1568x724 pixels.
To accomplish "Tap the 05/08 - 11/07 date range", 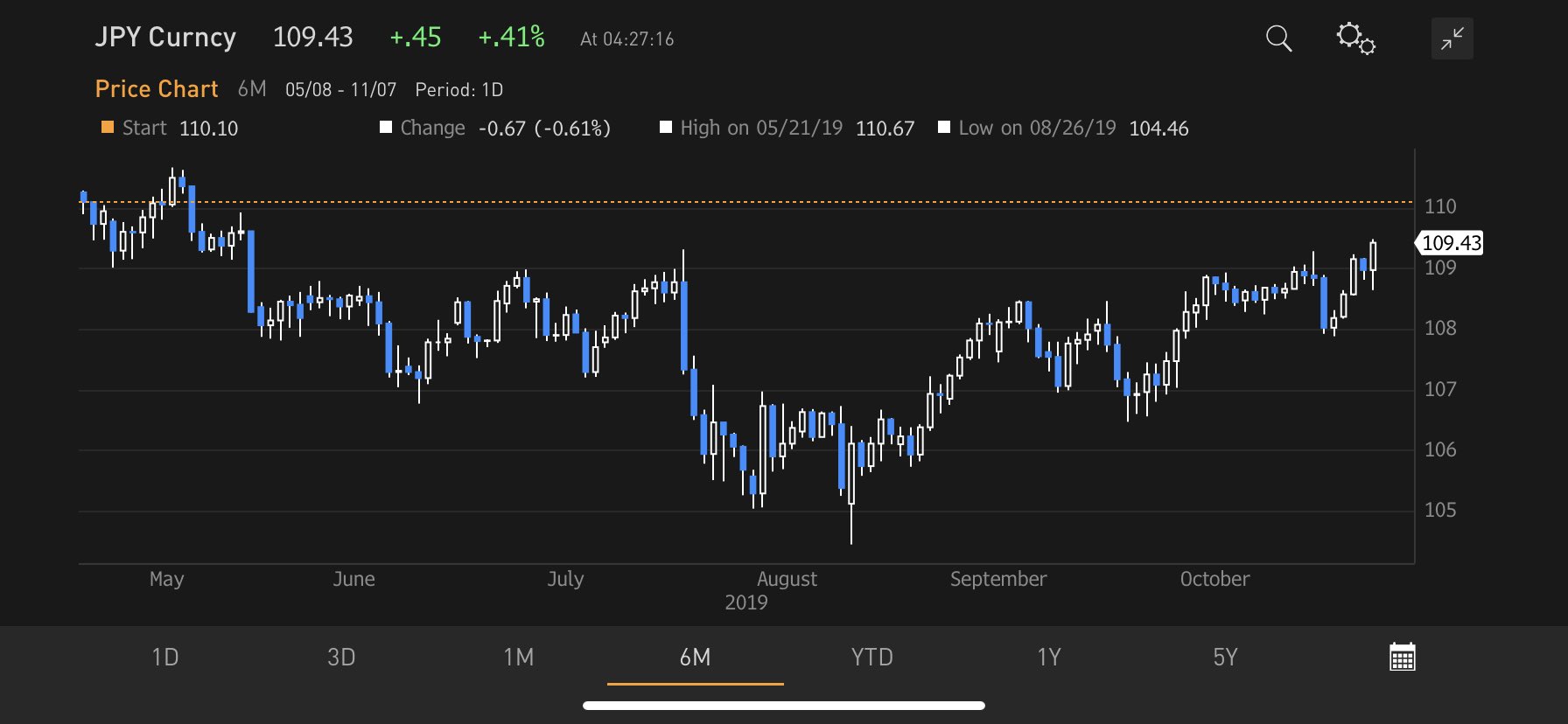I will click(340, 90).
